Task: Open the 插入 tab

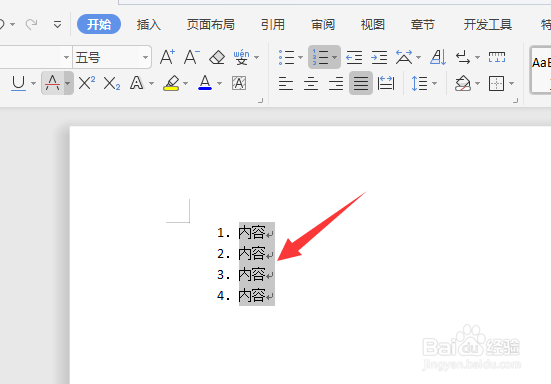Action: (149, 24)
